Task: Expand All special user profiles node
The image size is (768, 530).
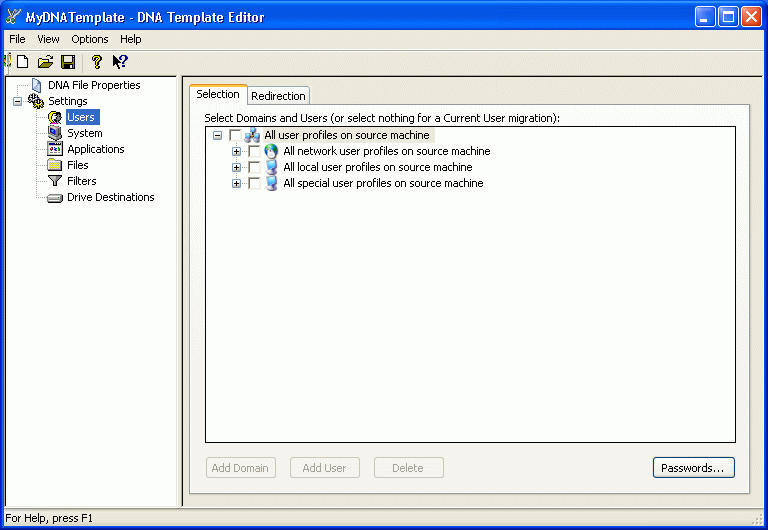Action: (237, 184)
